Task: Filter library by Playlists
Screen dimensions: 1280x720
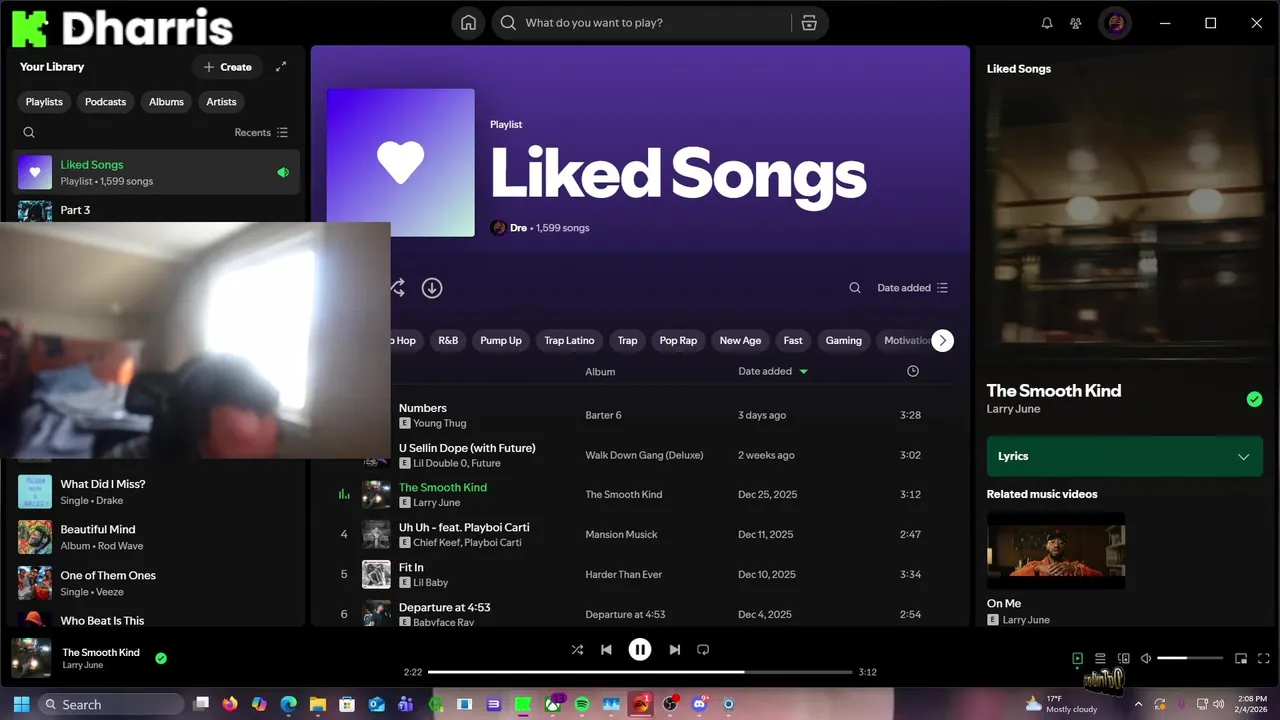Action: point(44,102)
